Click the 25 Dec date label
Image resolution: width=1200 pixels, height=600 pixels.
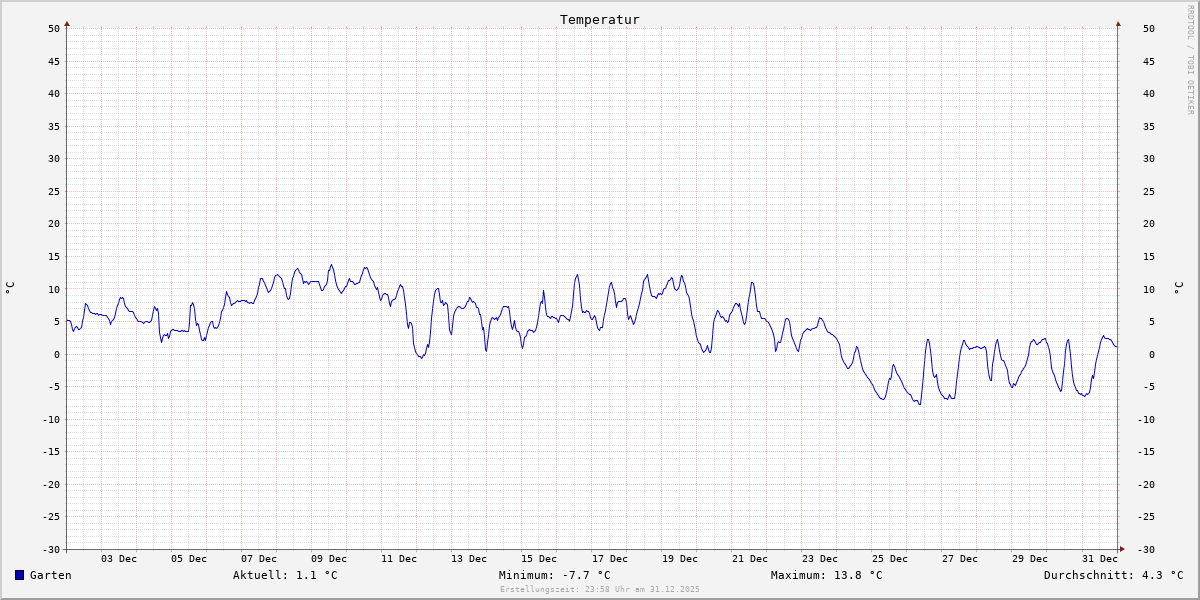point(889,559)
